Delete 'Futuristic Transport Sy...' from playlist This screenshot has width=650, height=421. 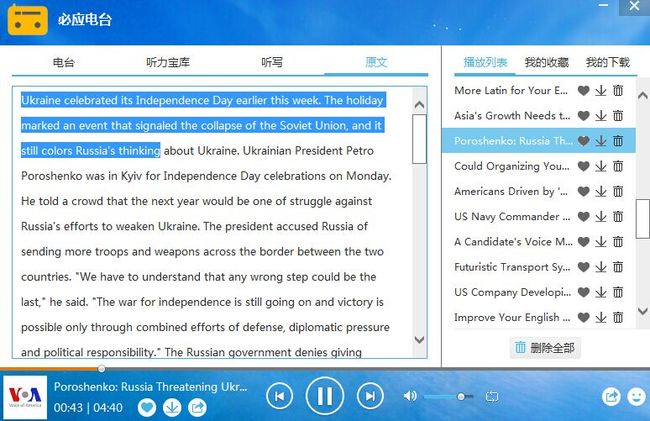pyautogui.click(x=618, y=267)
